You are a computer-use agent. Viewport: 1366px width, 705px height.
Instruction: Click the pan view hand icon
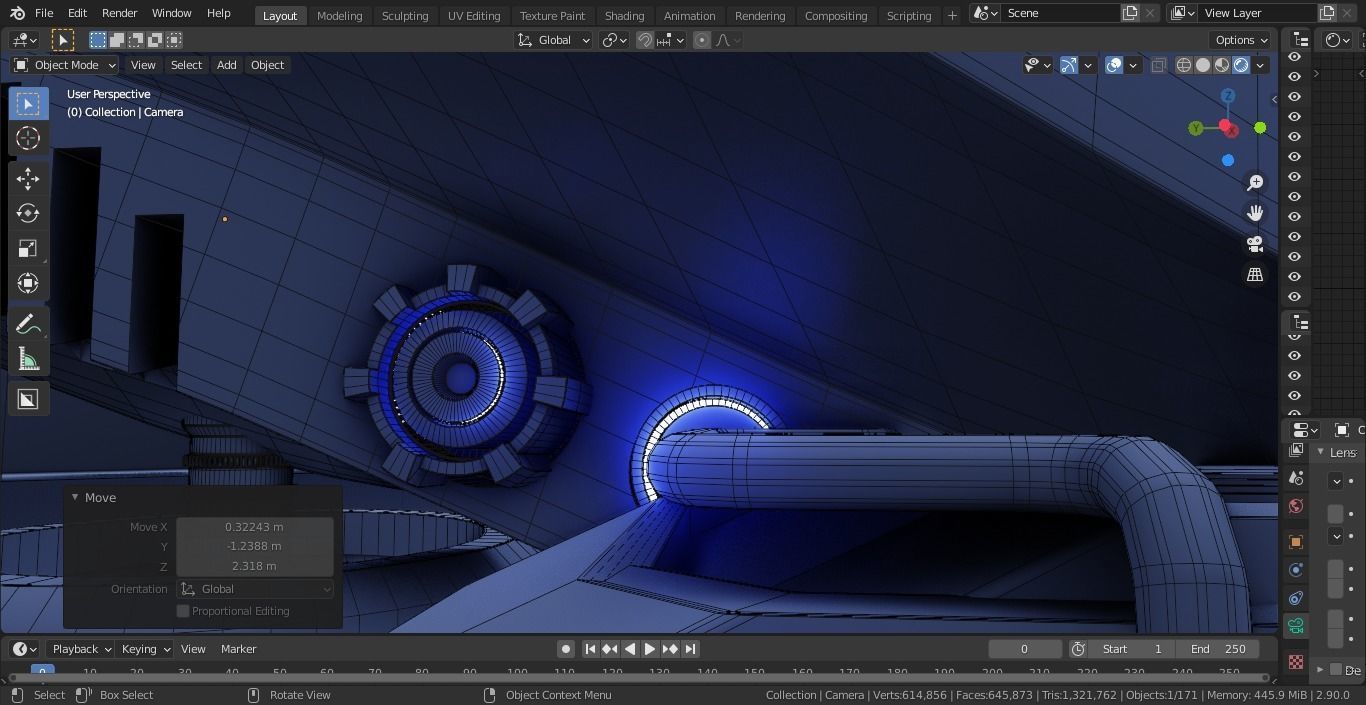click(x=1255, y=213)
